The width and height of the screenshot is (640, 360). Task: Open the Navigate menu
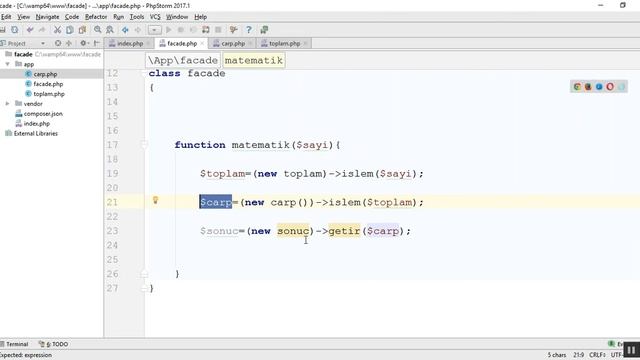(x=47, y=17)
